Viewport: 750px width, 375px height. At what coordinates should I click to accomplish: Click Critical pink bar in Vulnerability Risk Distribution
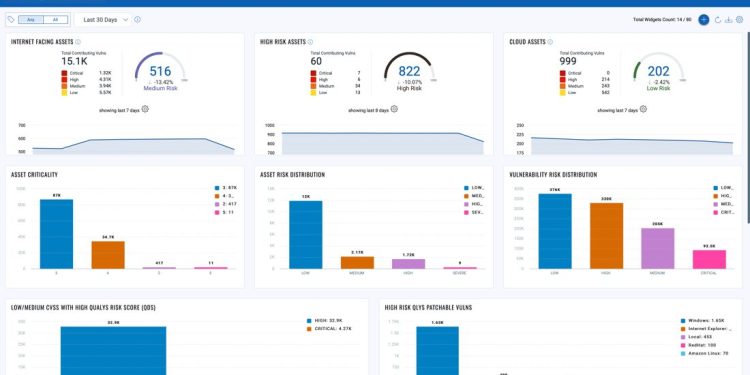709,259
